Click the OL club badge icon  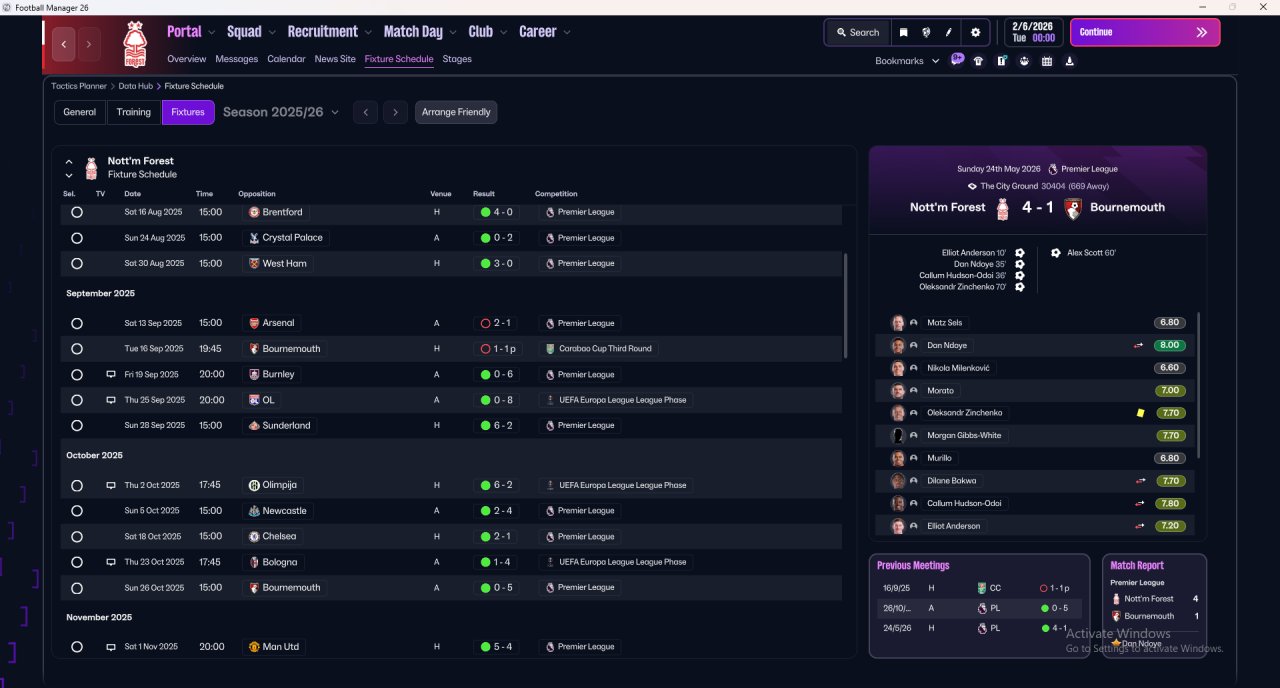(x=254, y=400)
